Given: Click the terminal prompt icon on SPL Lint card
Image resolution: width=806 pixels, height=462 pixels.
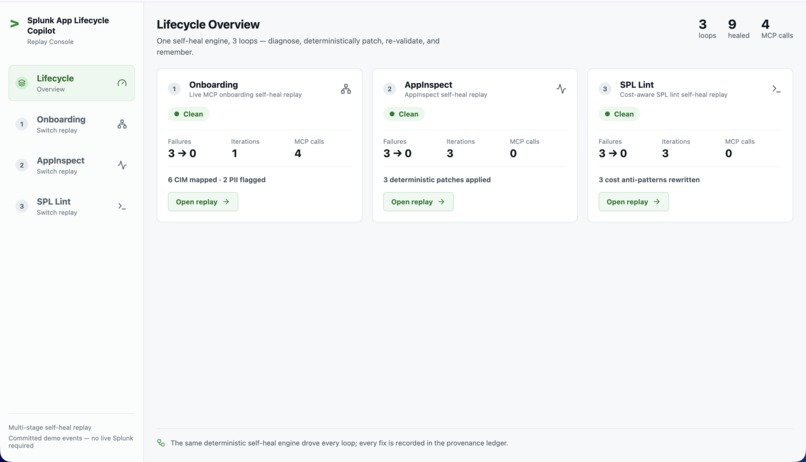Looking at the screenshot, I should coord(776,89).
